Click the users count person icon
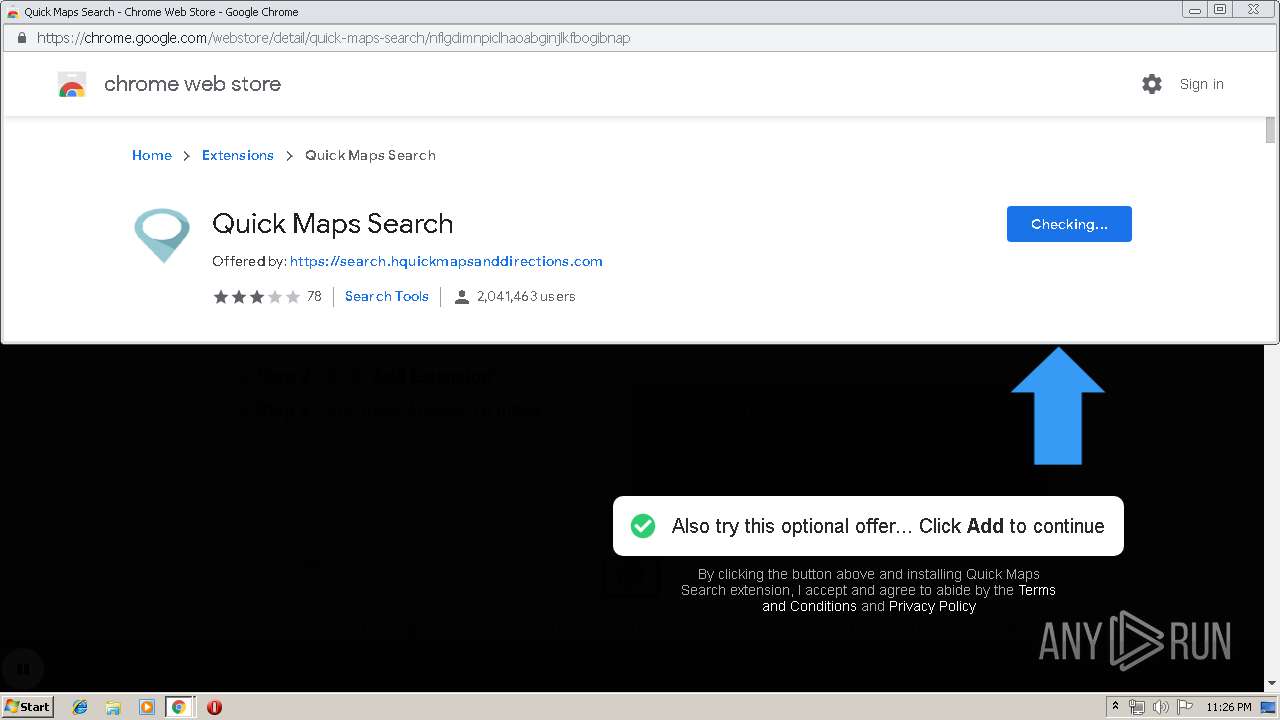 (x=462, y=297)
